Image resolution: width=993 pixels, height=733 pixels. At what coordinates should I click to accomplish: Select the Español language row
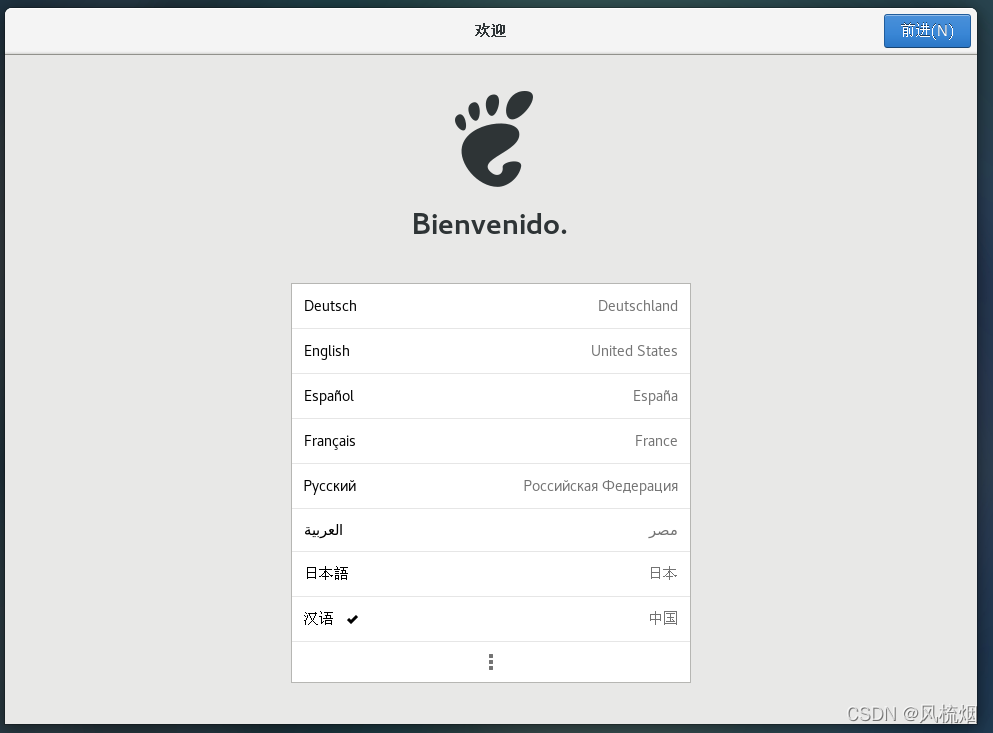click(x=491, y=396)
